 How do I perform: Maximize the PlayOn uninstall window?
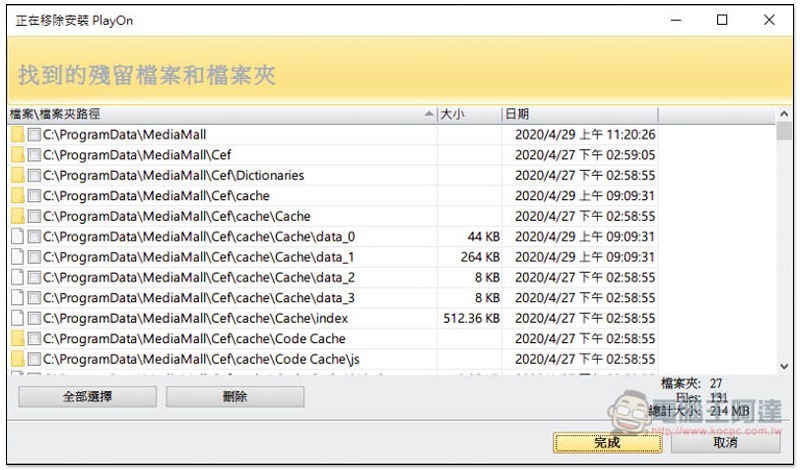[722, 20]
